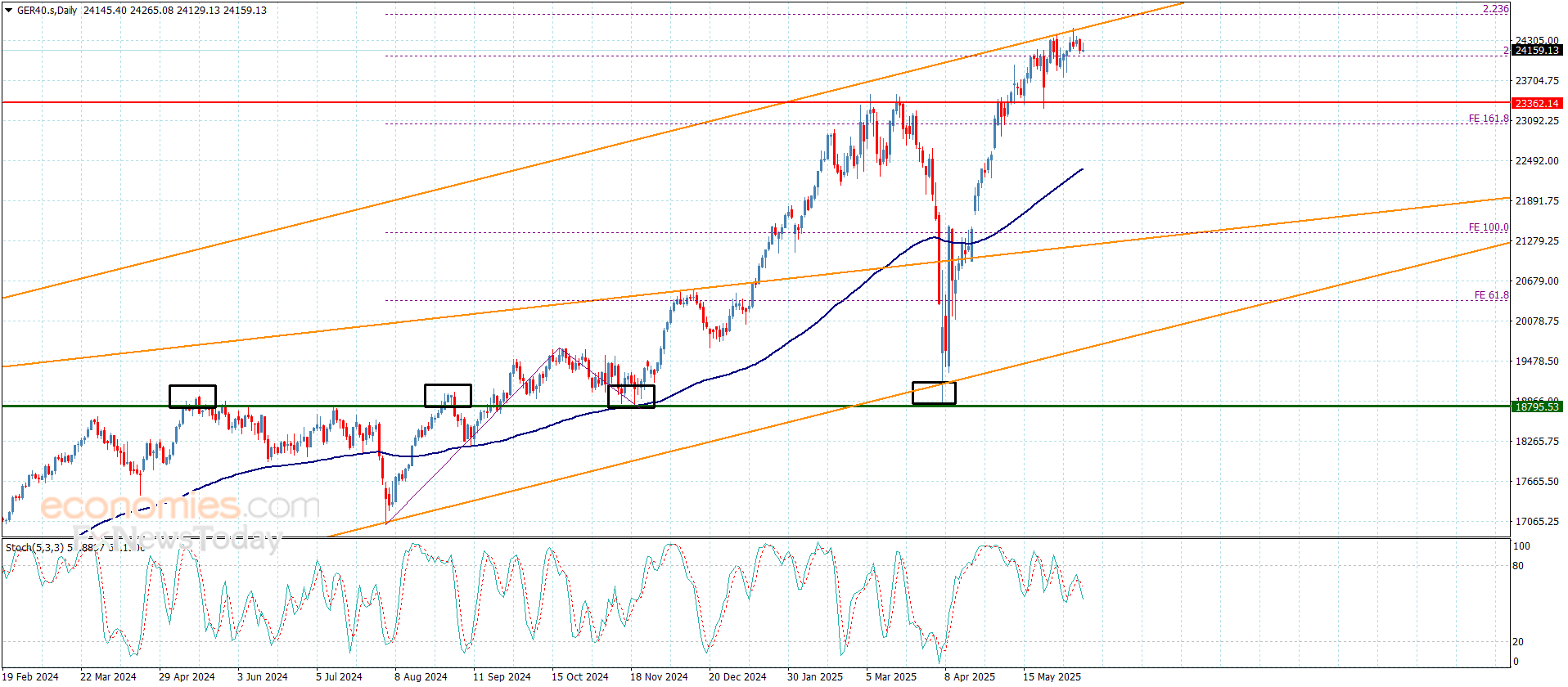Click the 19 Feb 2024 date marker
Viewport: 1568px width, 687px height.
point(30,676)
